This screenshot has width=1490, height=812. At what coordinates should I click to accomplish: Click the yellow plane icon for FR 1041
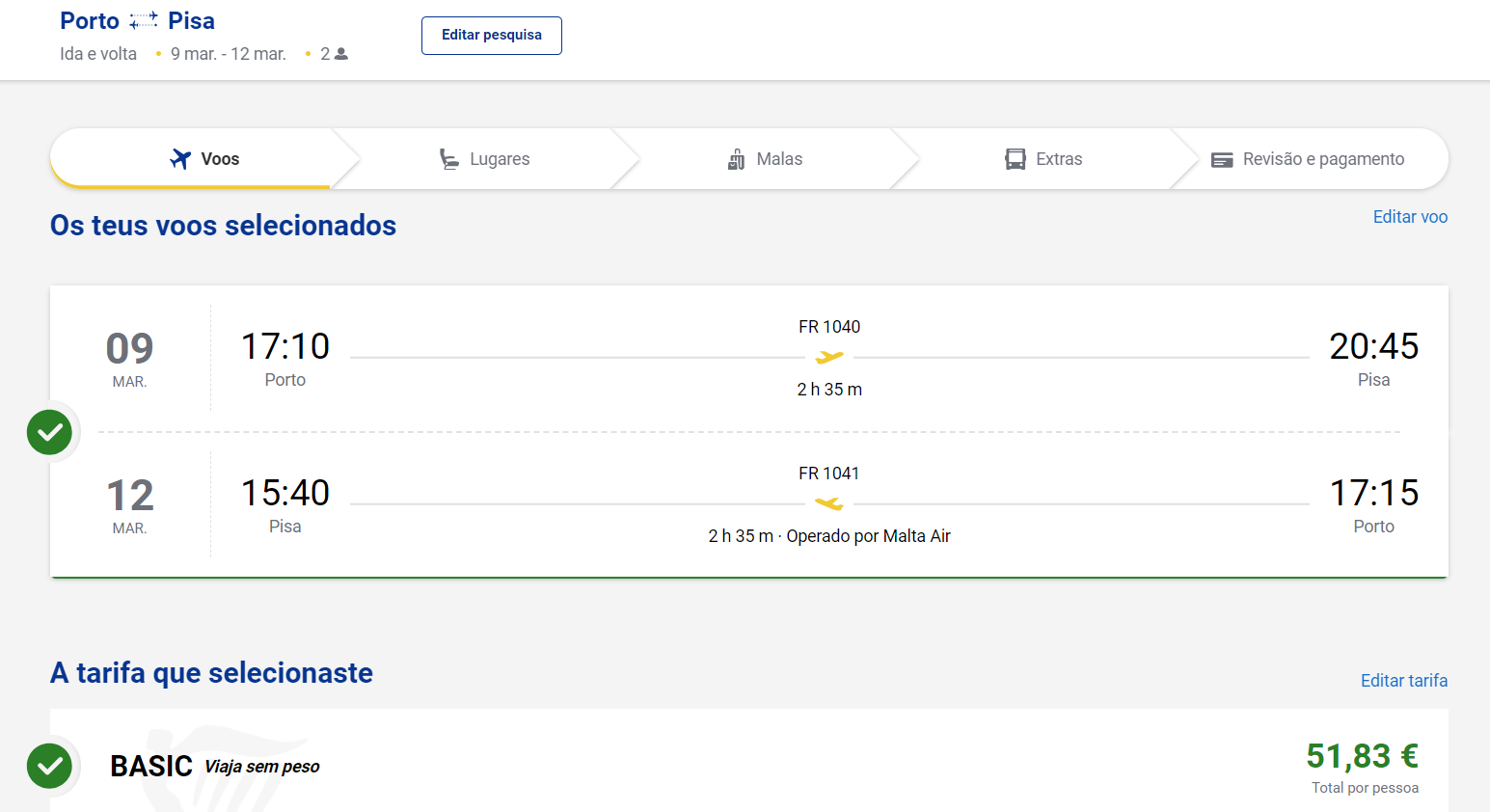pos(829,503)
